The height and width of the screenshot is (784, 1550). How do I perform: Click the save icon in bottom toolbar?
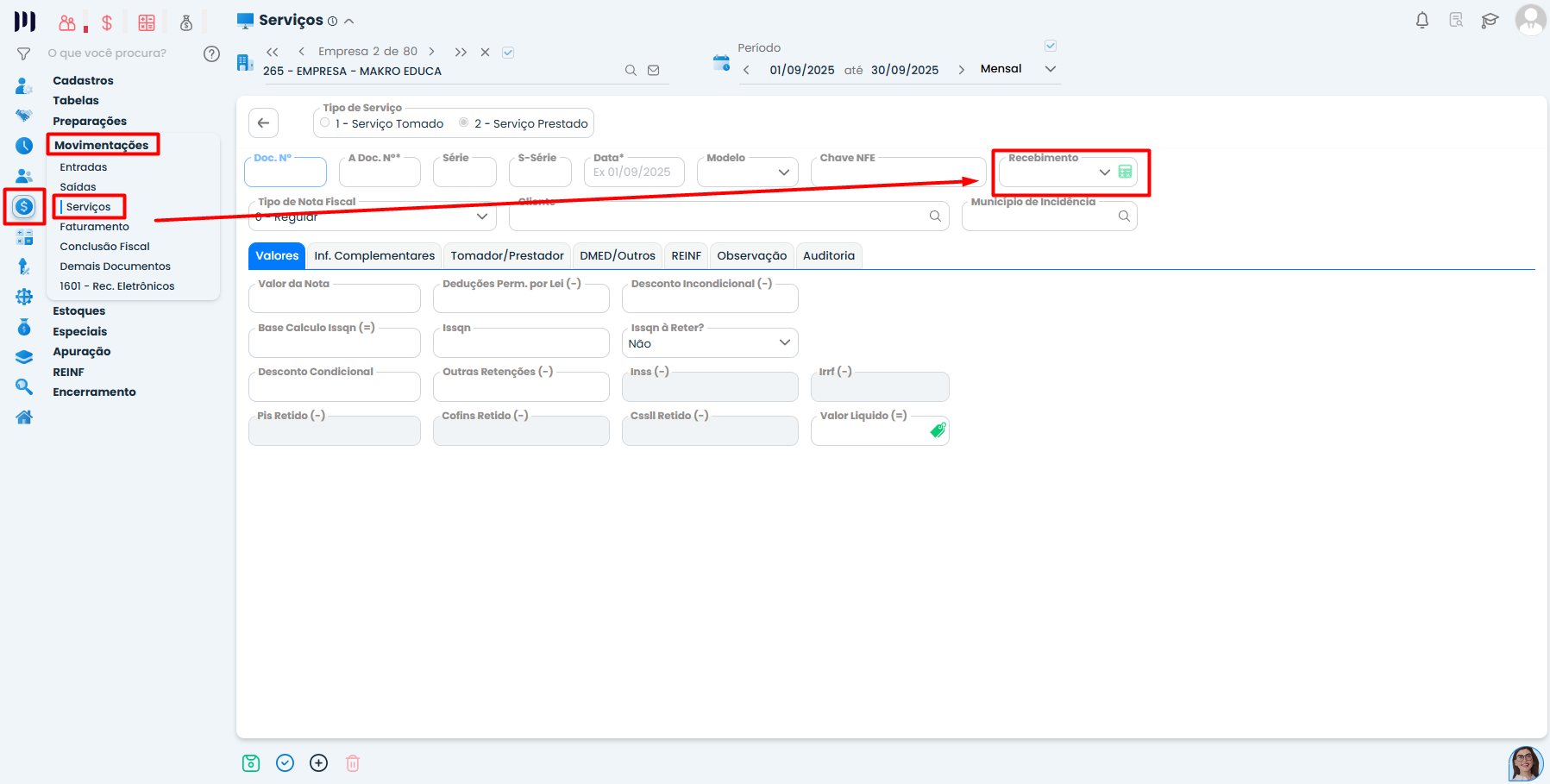(251, 762)
